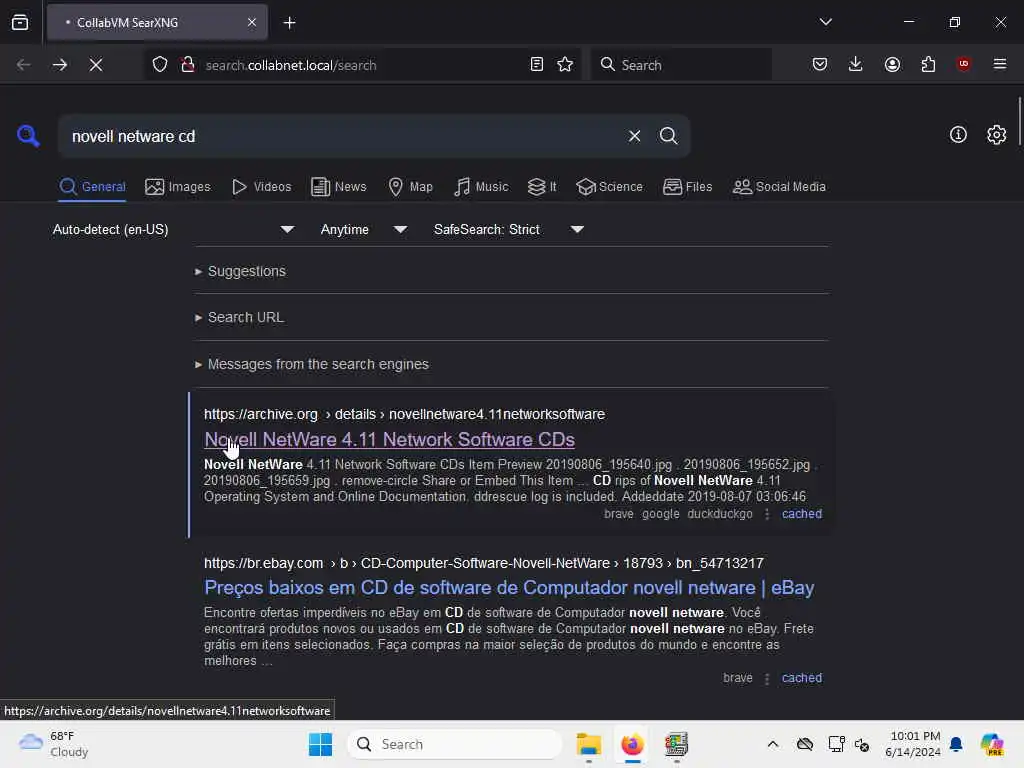Open eBay Preços baixos em CD result
The image size is (1024, 768).
pyautogui.click(x=509, y=588)
